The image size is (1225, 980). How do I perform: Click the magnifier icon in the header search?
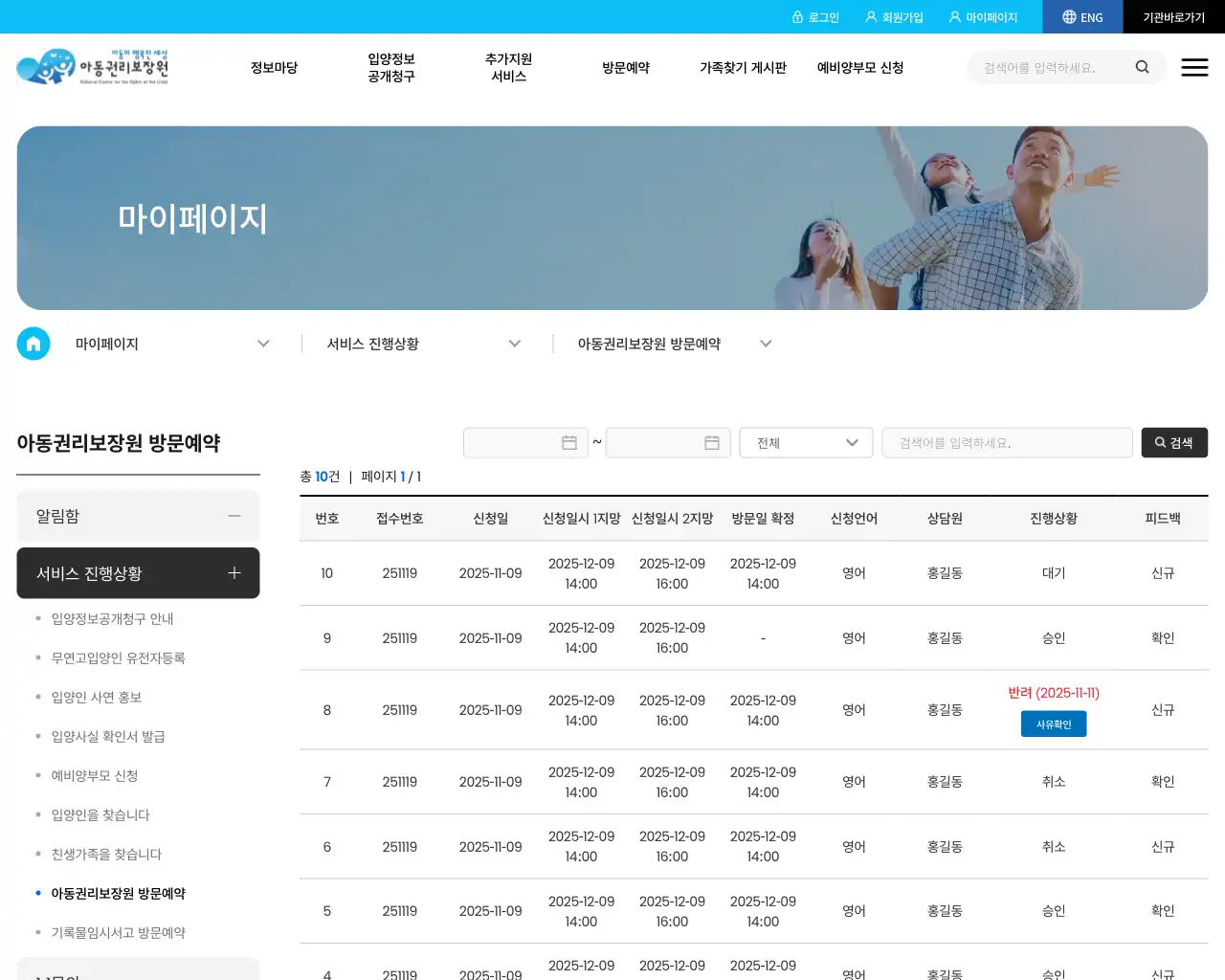1143,67
